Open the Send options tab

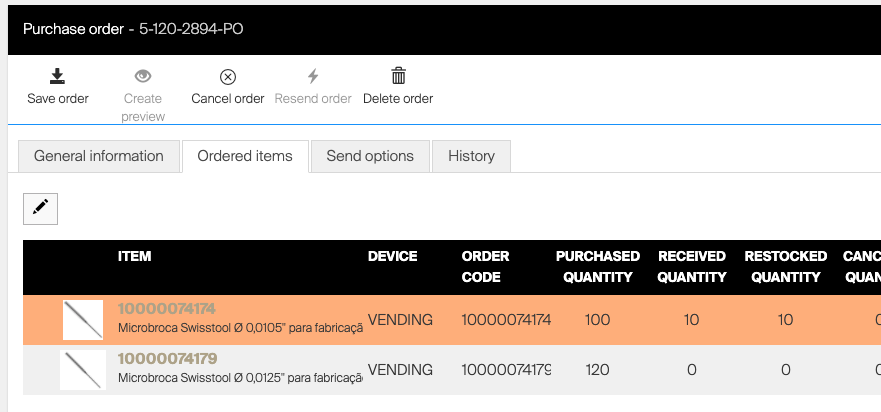(x=370, y=156)
